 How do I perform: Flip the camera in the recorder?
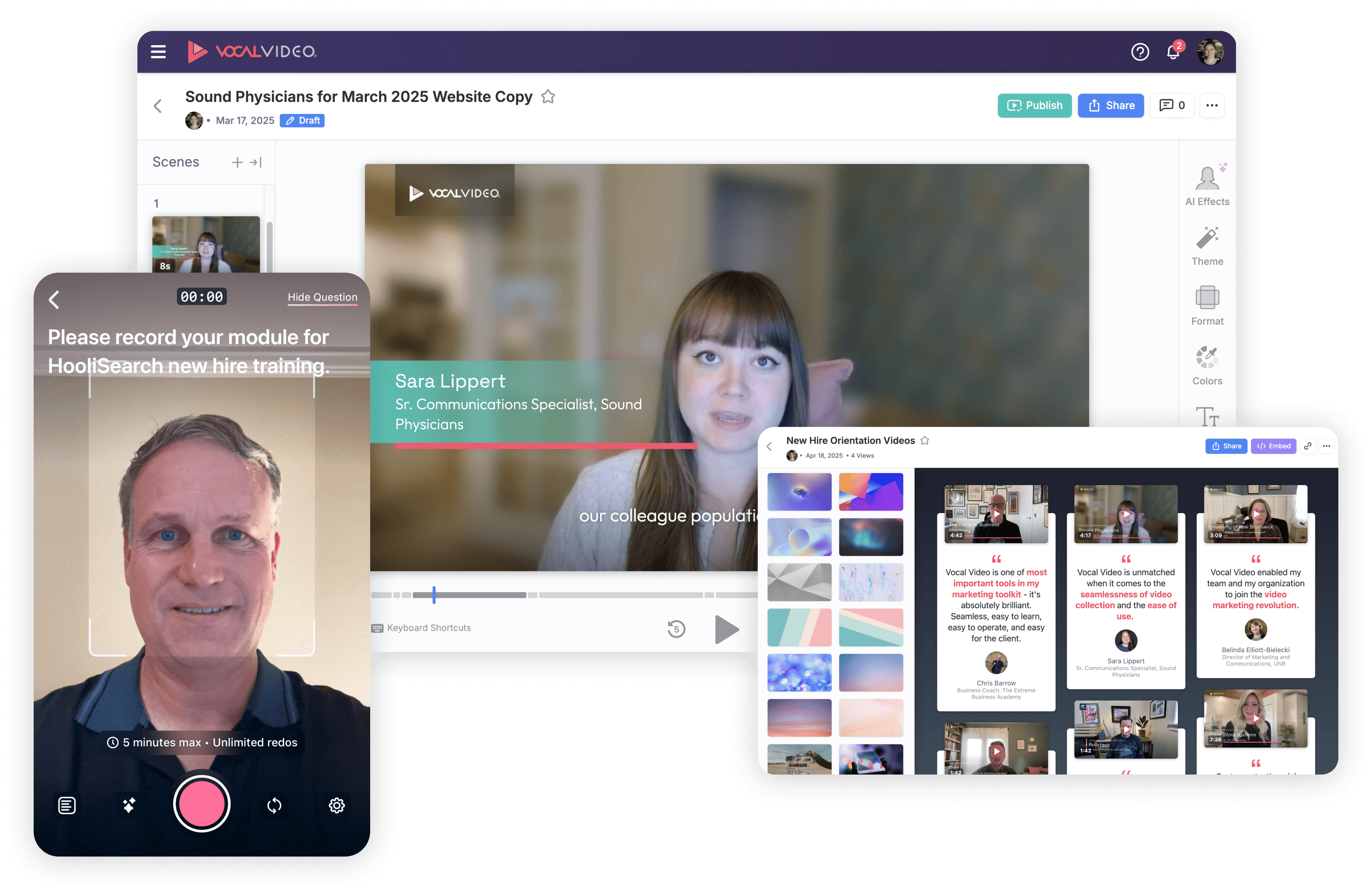(x=274, y=805)
